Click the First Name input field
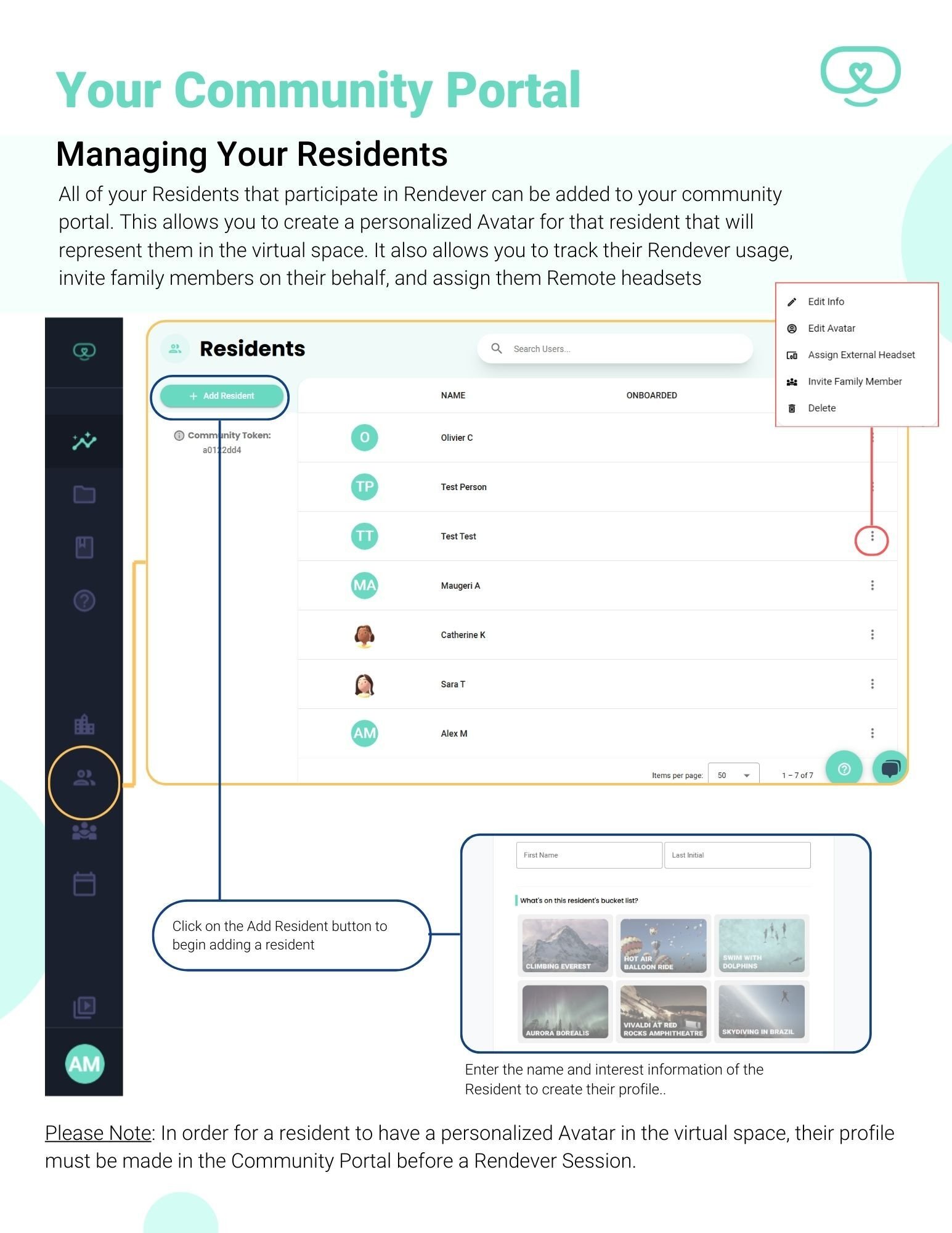 tap(588, 855)
